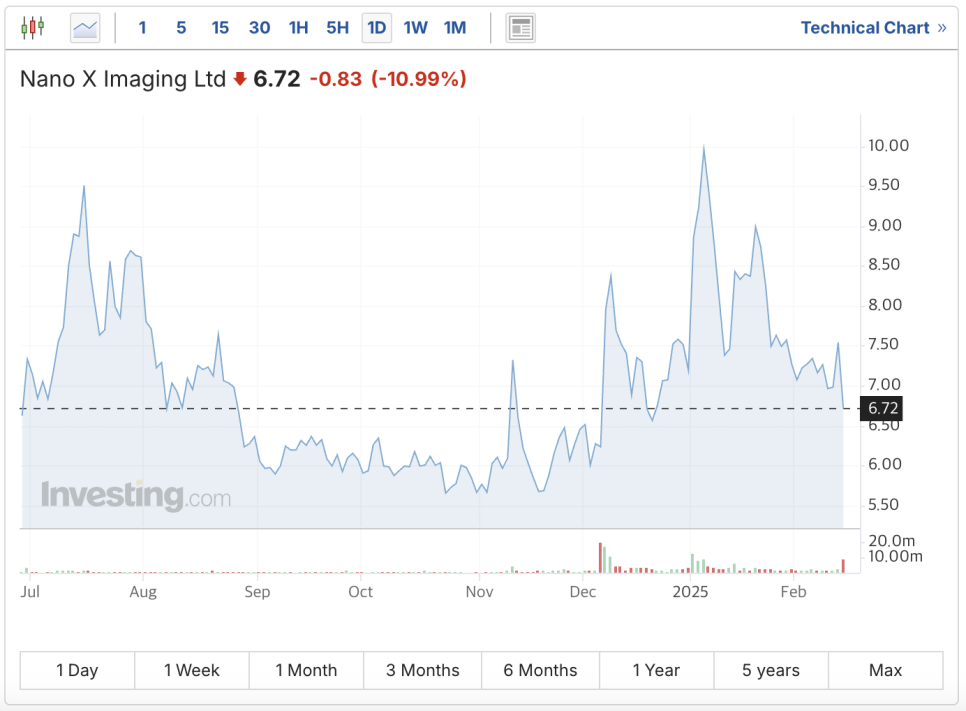
Task: Show the 6 Months range
Action: click(540, 670)
